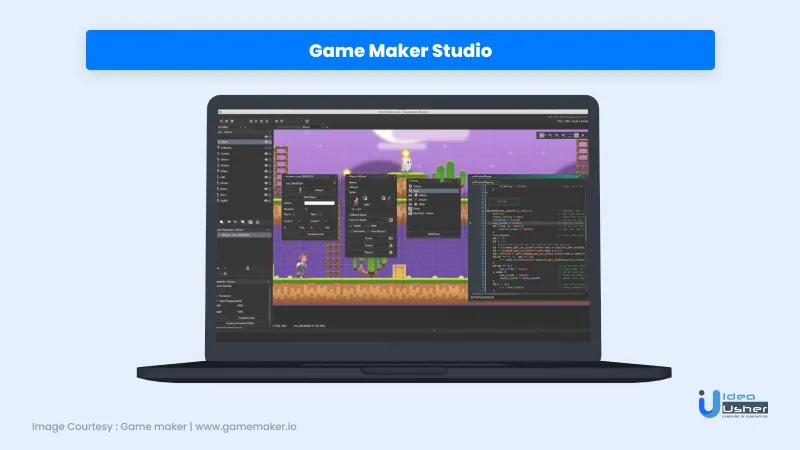This screenshot has width=800, height=450.
Task: Click the New Project icon in main toolbar
Action: (x=221, y=121)
